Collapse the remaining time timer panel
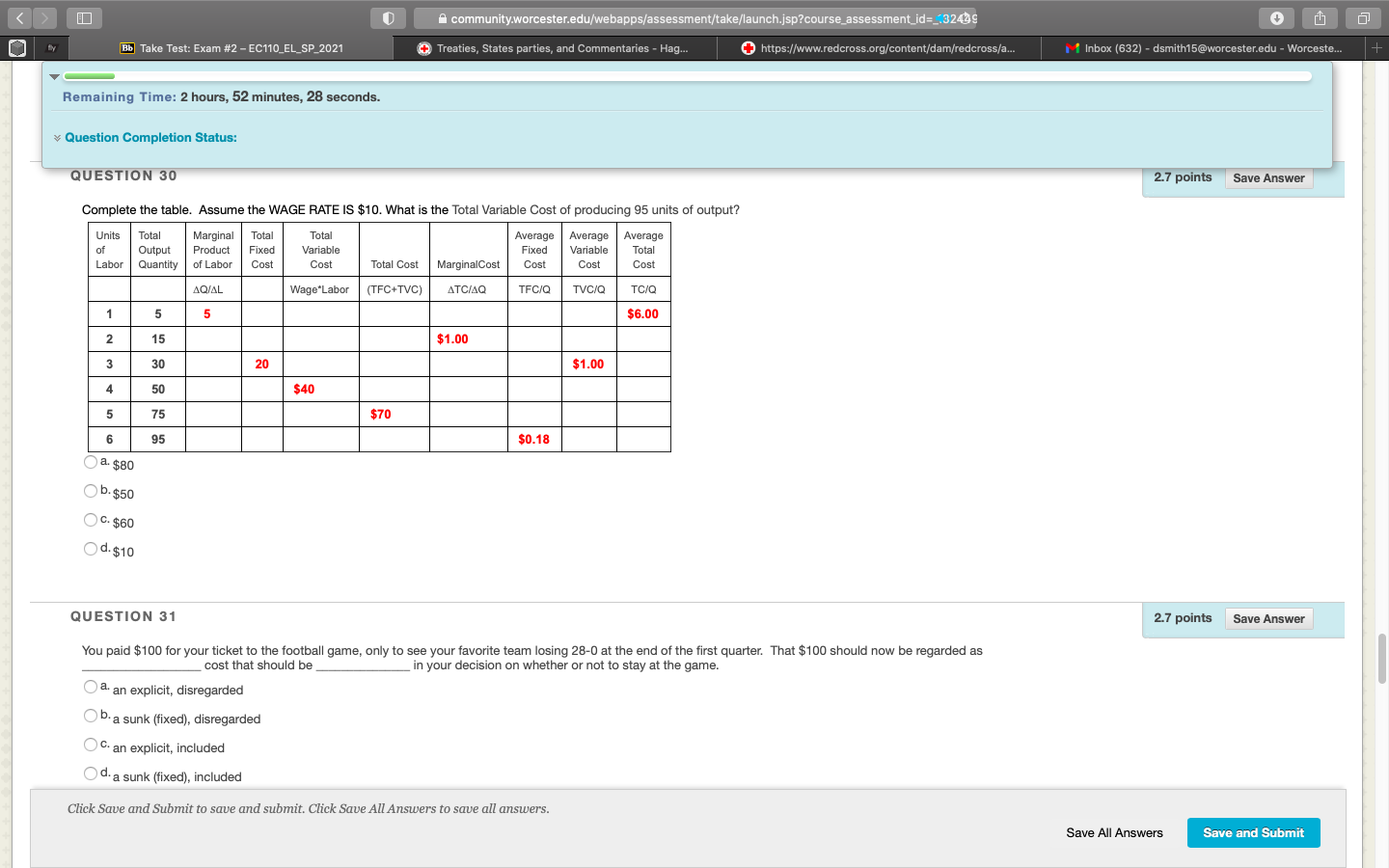This screenshot has height=868, width=1389. (55, 76)
